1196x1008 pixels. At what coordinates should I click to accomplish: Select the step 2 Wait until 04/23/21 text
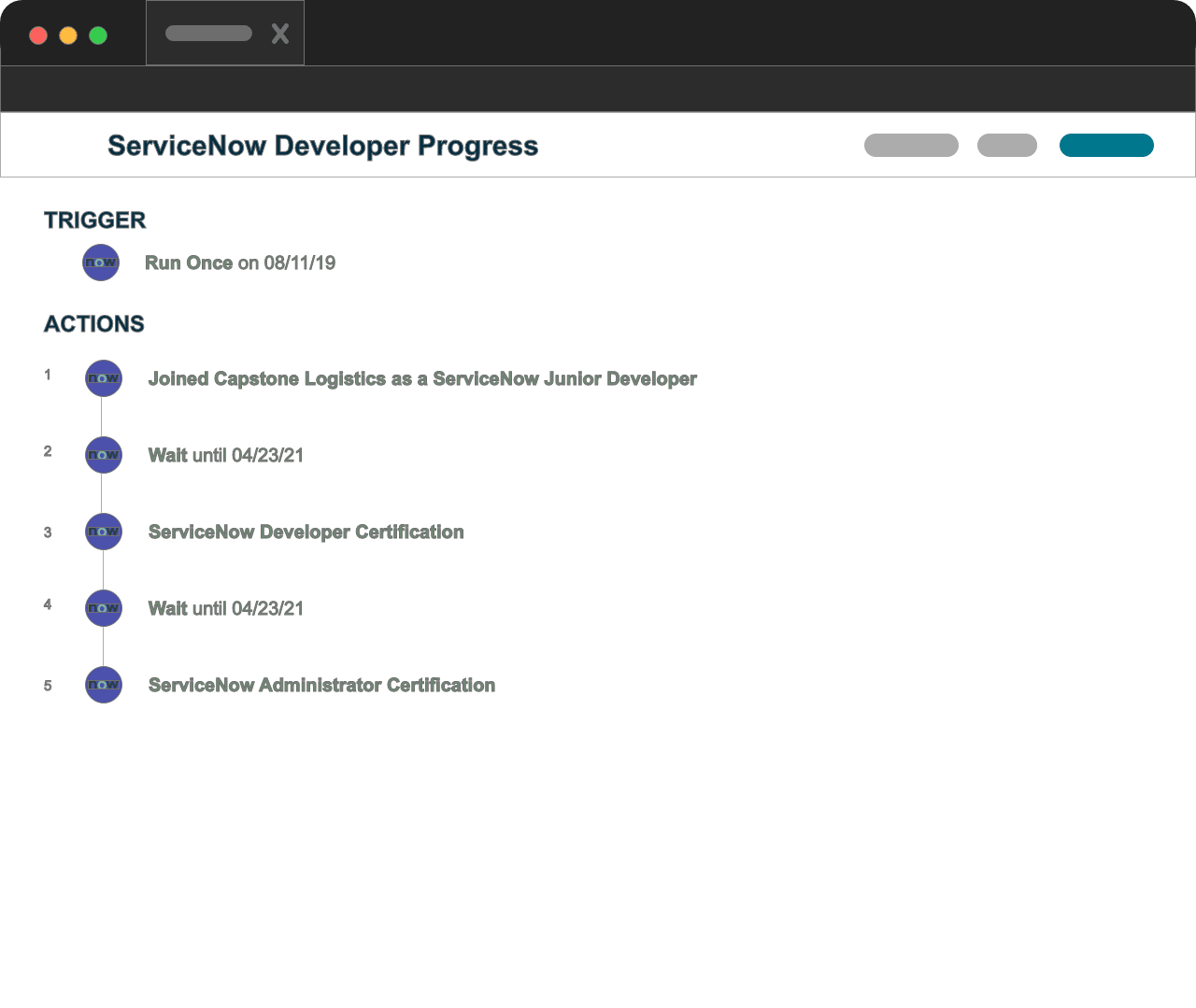tap(226, 456)
